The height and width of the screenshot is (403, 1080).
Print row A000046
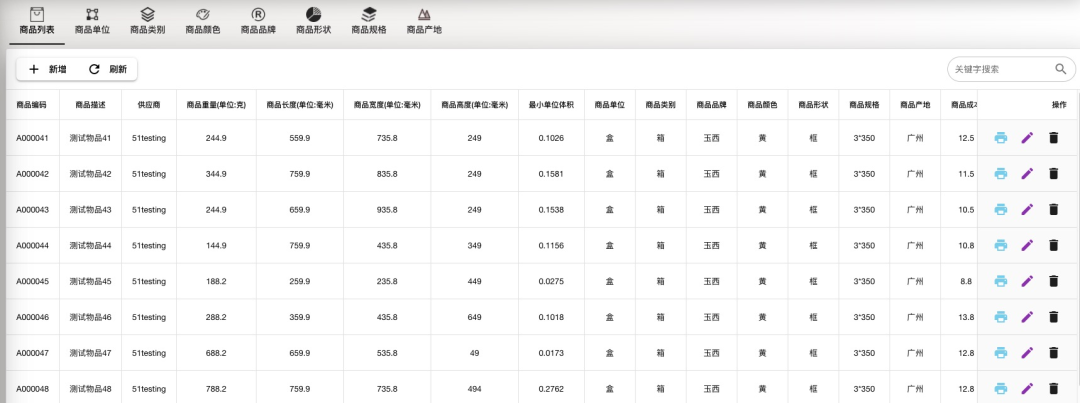click(x=1001, y=317)
